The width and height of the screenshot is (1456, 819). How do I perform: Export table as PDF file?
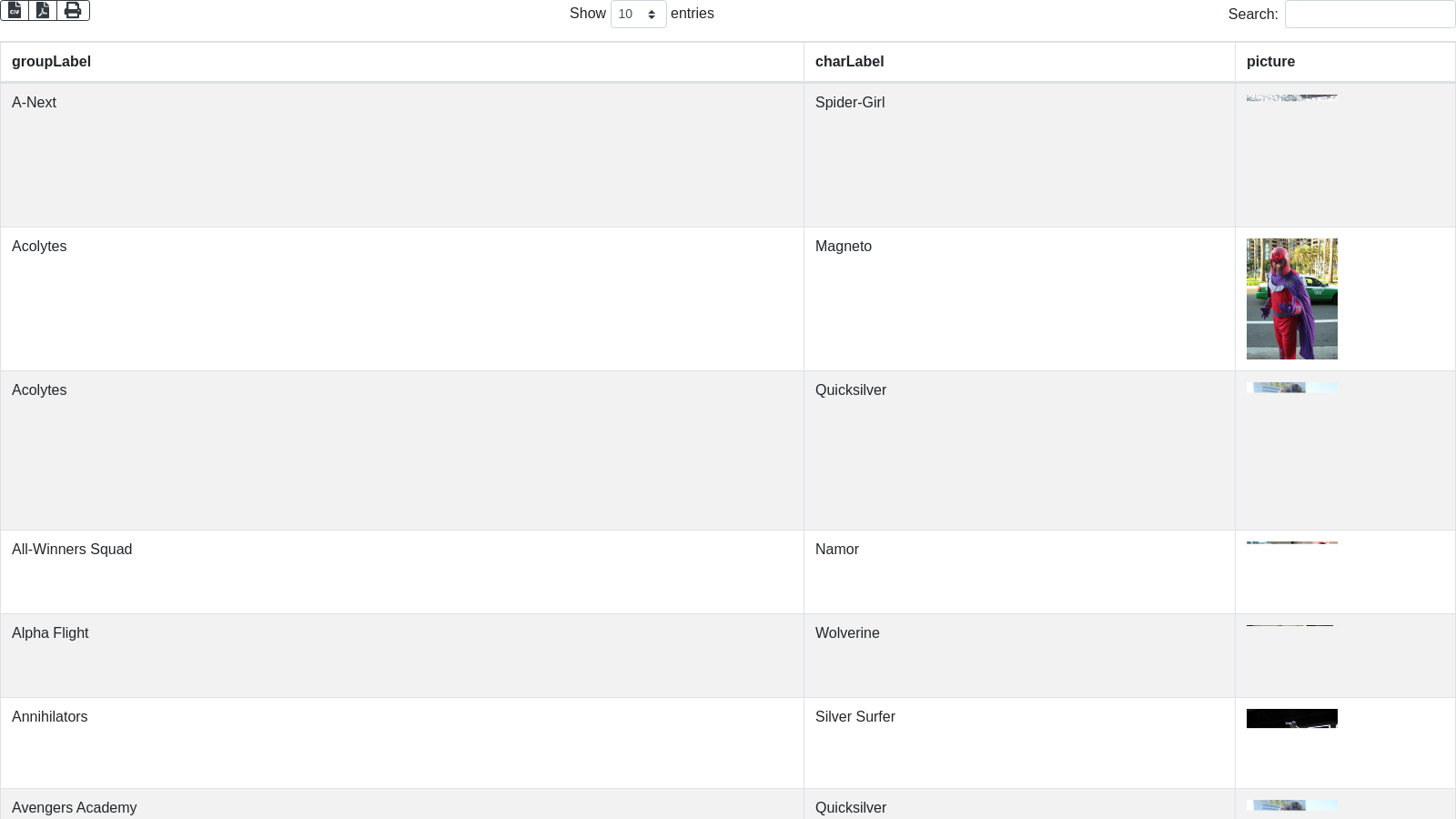tap(43, 10)
